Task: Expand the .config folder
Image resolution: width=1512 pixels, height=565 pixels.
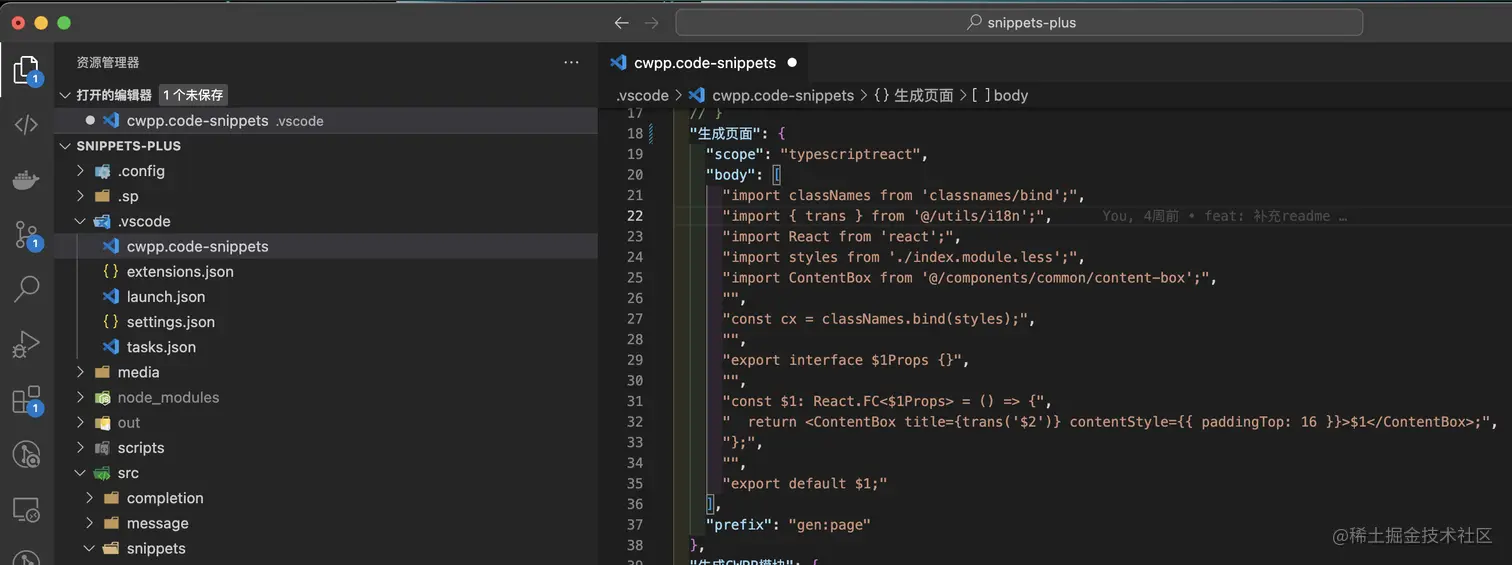Action: click(x=81, y=171)
